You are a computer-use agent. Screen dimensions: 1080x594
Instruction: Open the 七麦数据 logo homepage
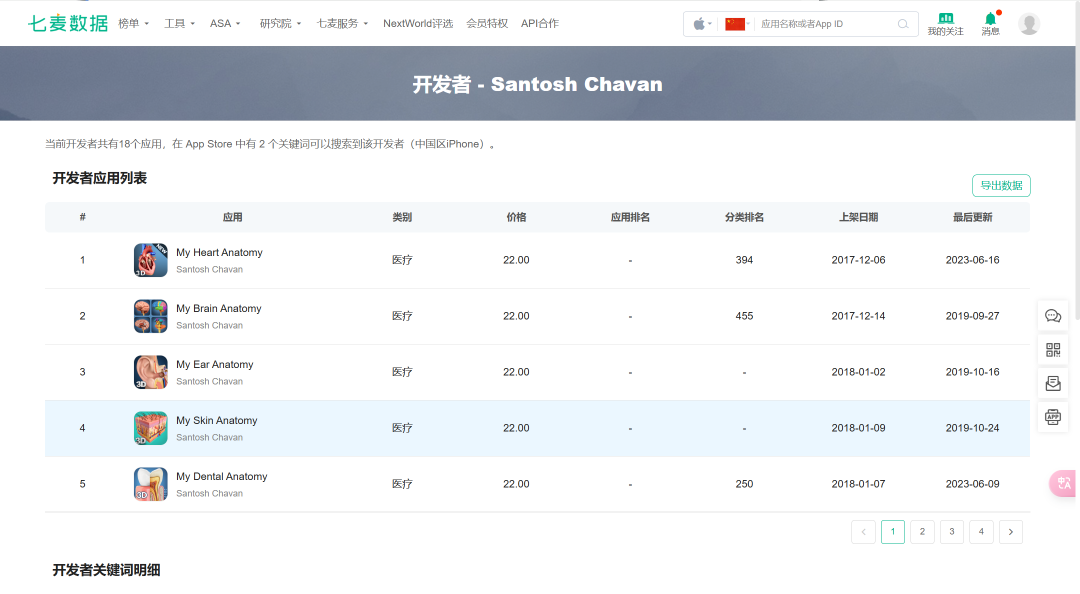point(68,23)
